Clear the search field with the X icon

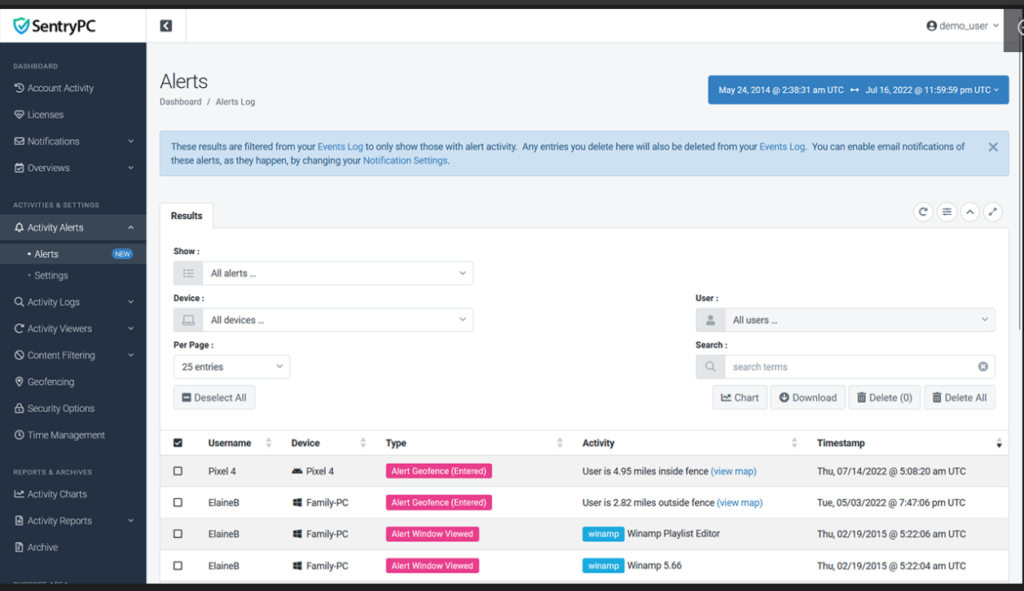click(x=983, y=367)
